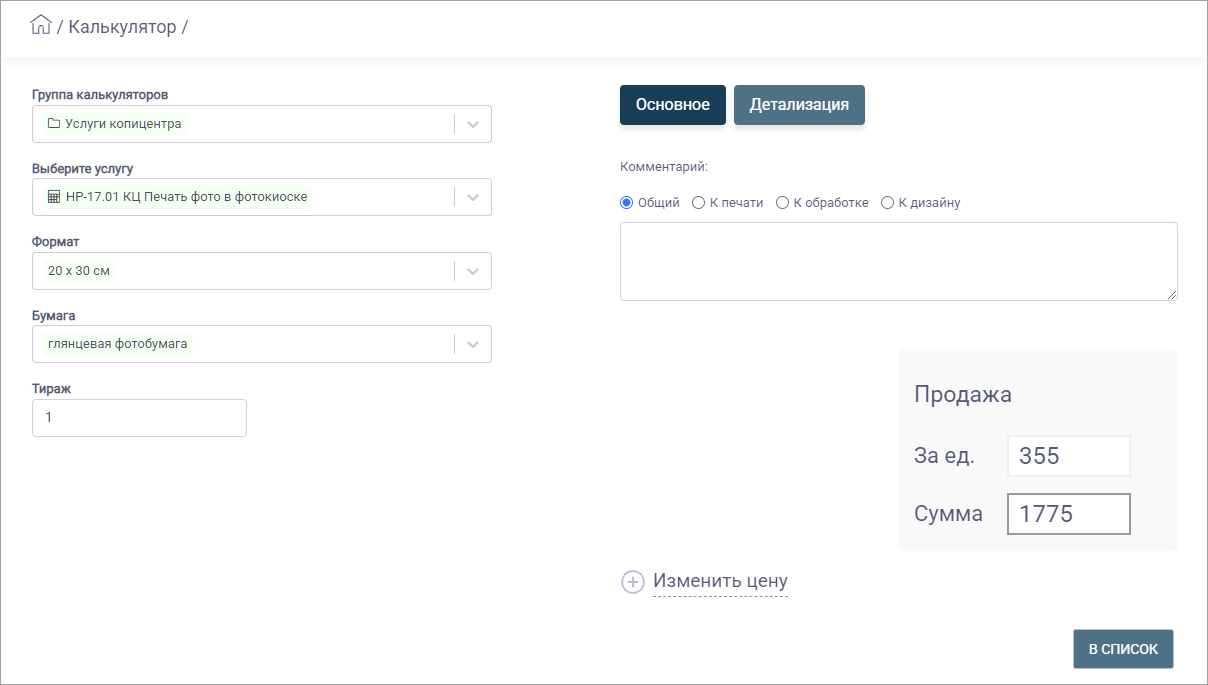This screenshot has width=1208, height=685.
Task: Click into the comment text area
Action: [899, 261]
